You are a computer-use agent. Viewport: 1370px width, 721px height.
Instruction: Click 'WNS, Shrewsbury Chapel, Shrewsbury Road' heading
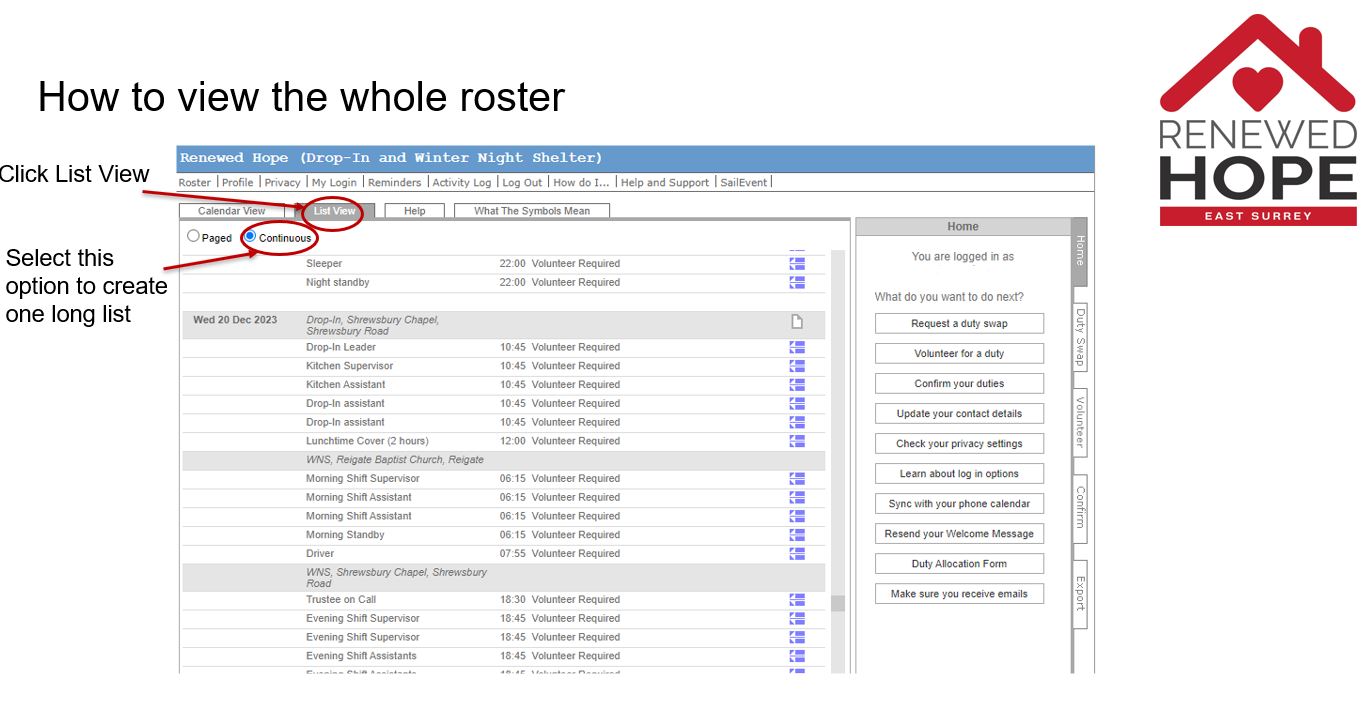[397, 578]
